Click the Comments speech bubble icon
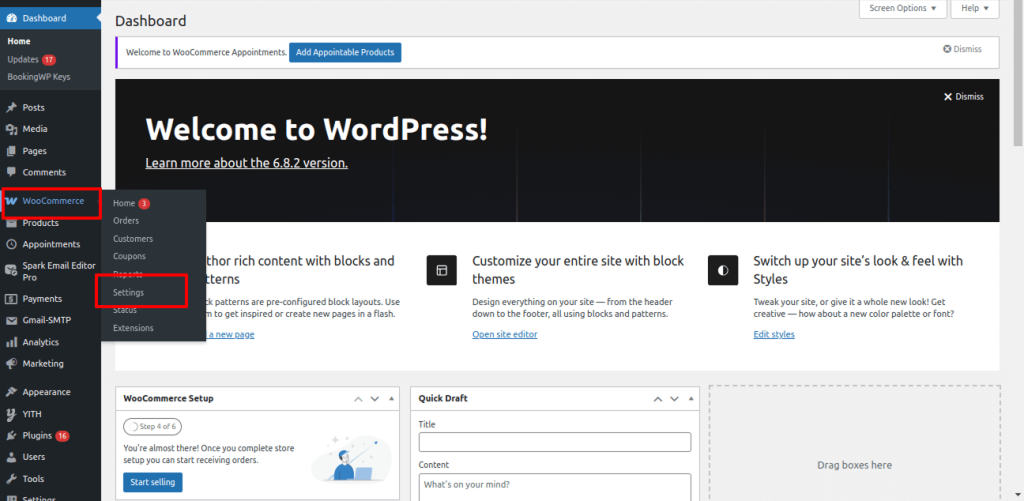Image resolution: width=1024 pixels, height=501 pixels. coord(11,172)
